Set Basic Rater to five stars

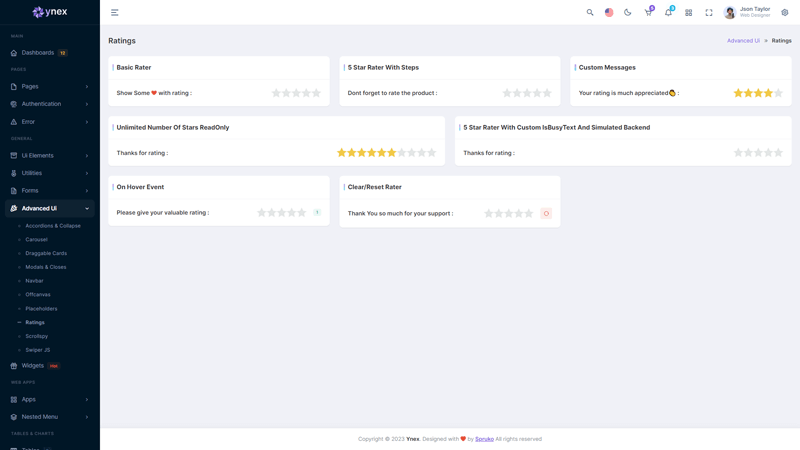coord(316,93)
